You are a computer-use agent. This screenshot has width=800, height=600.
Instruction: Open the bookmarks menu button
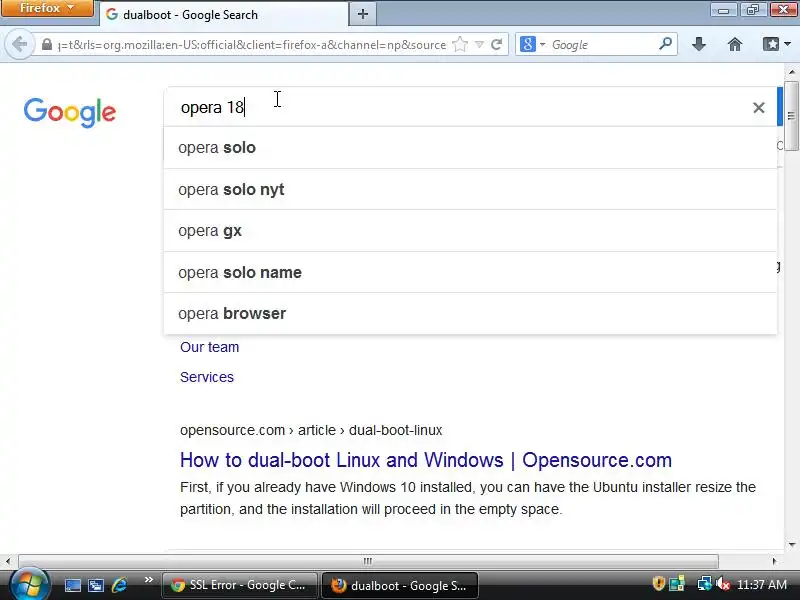[776, 44]
